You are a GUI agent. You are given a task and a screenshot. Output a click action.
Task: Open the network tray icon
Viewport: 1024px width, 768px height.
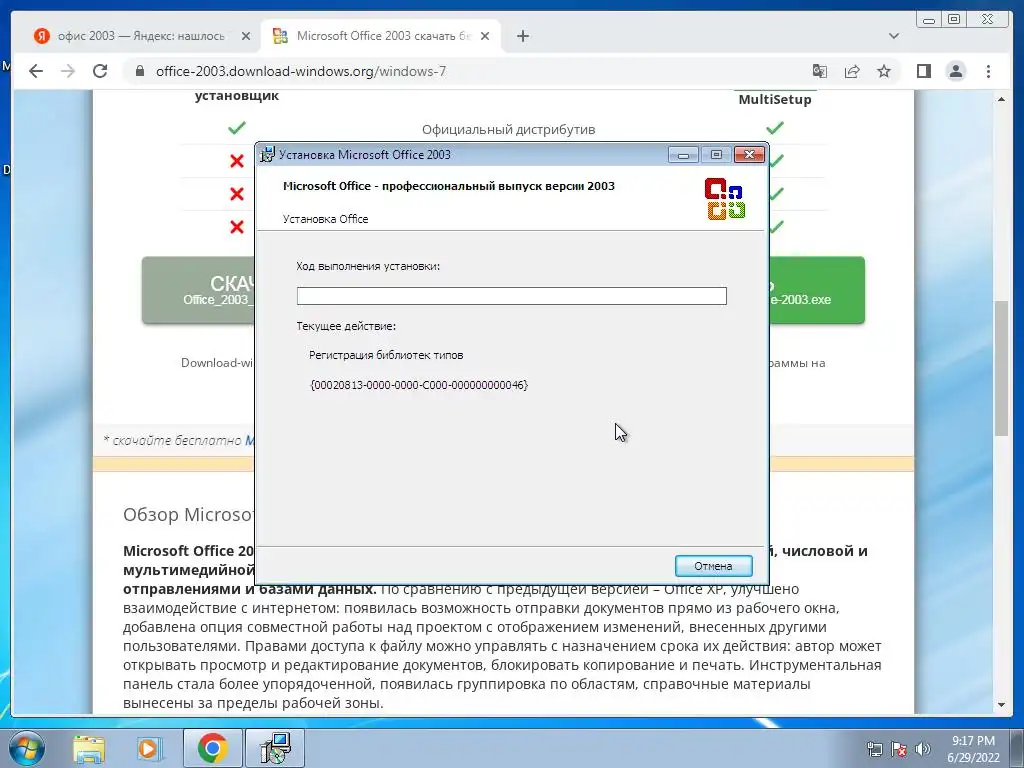tap(874, 749)
